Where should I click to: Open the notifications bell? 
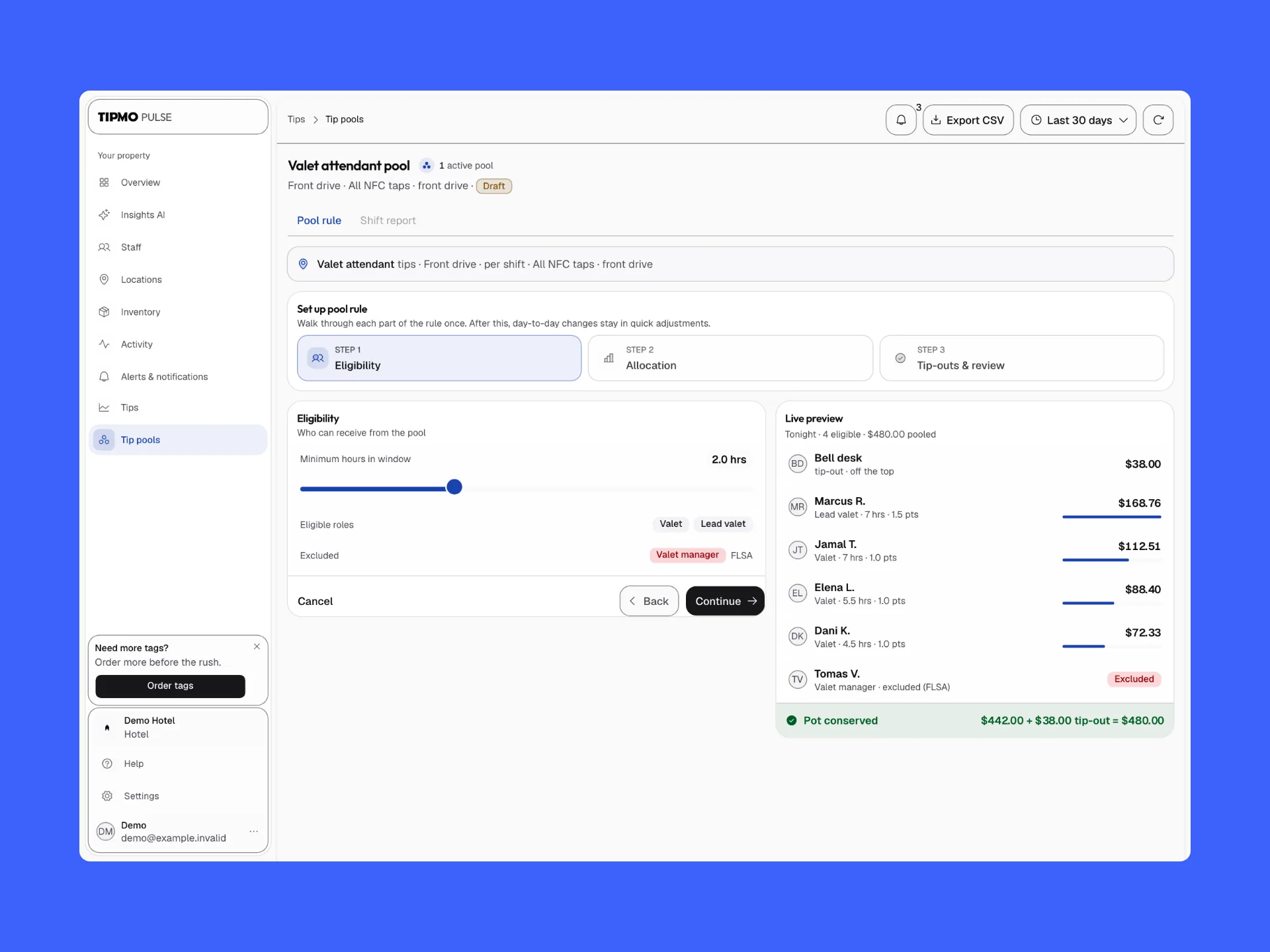click(900, 120)
